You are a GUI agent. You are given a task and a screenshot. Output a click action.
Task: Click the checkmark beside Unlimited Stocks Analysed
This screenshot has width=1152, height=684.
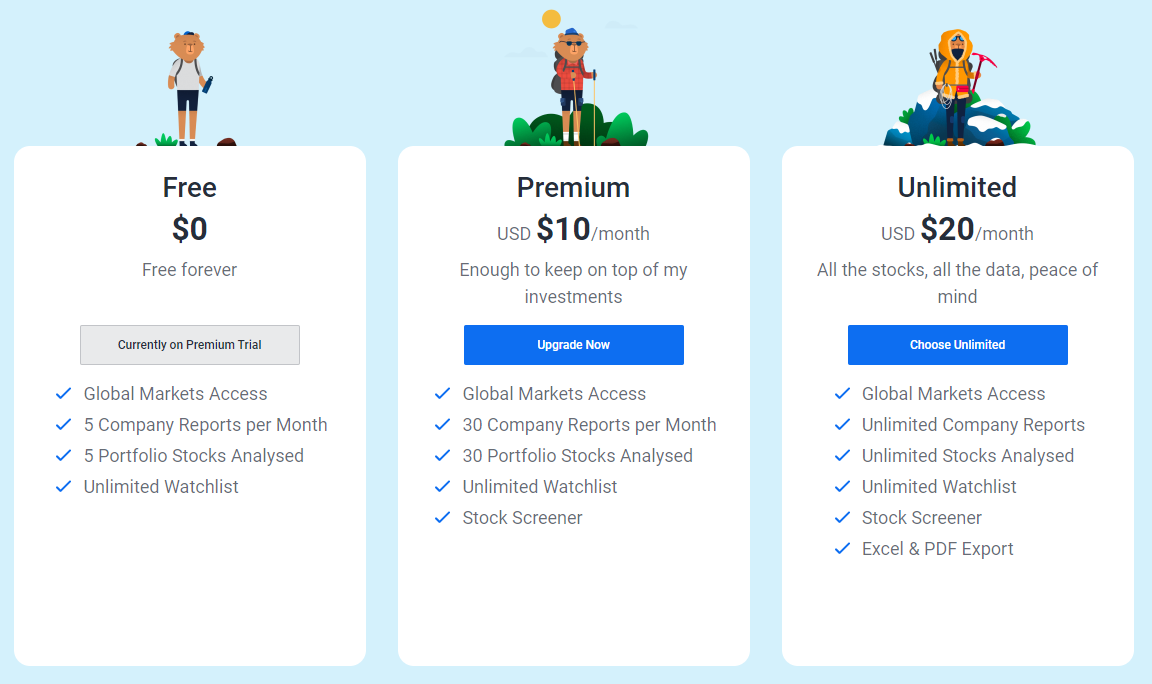pos(842,456)
